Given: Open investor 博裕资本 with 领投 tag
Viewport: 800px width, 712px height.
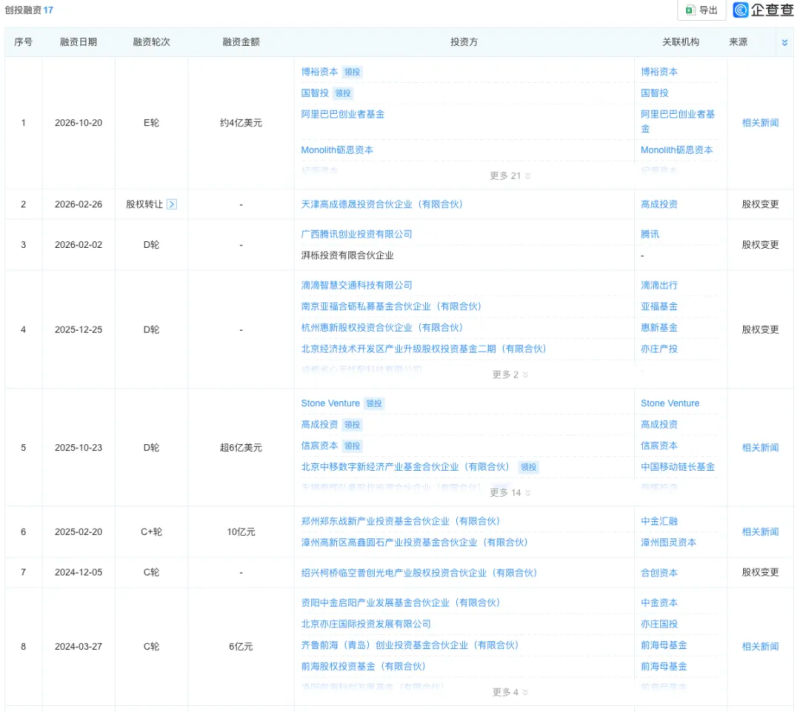Looking at the screenshot, I should (319, 72).
